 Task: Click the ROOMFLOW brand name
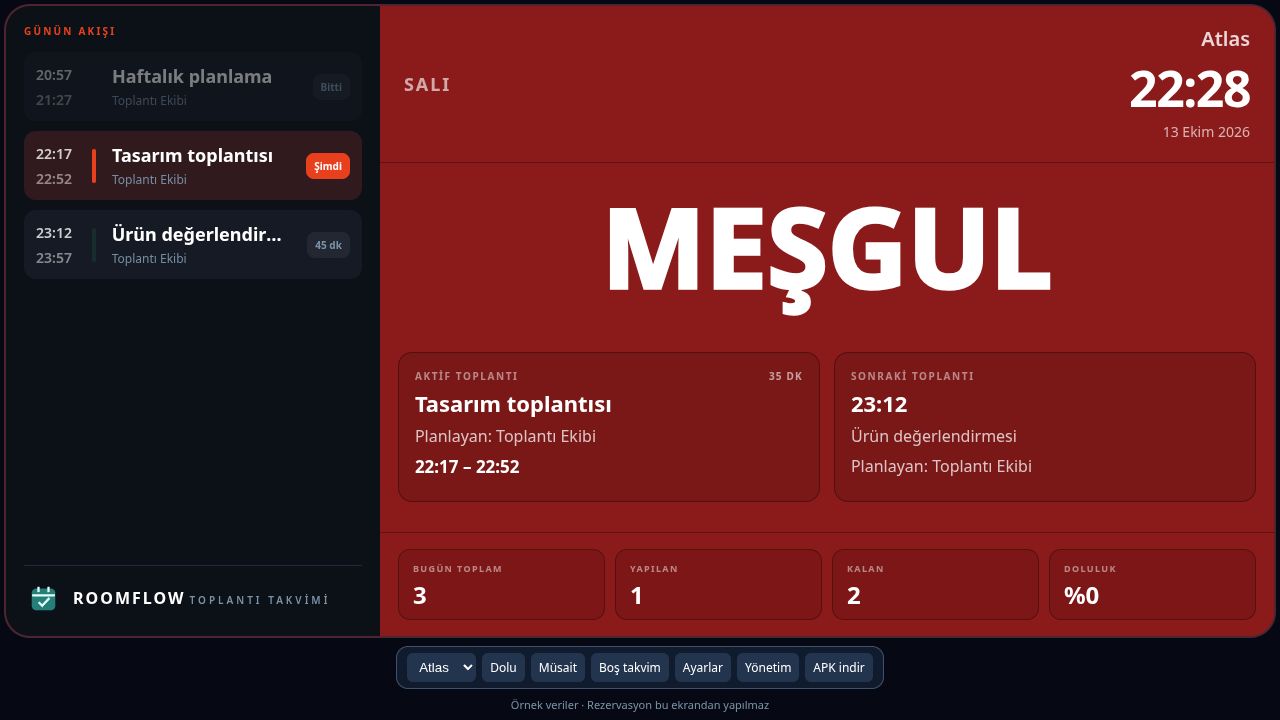(129, 598)
